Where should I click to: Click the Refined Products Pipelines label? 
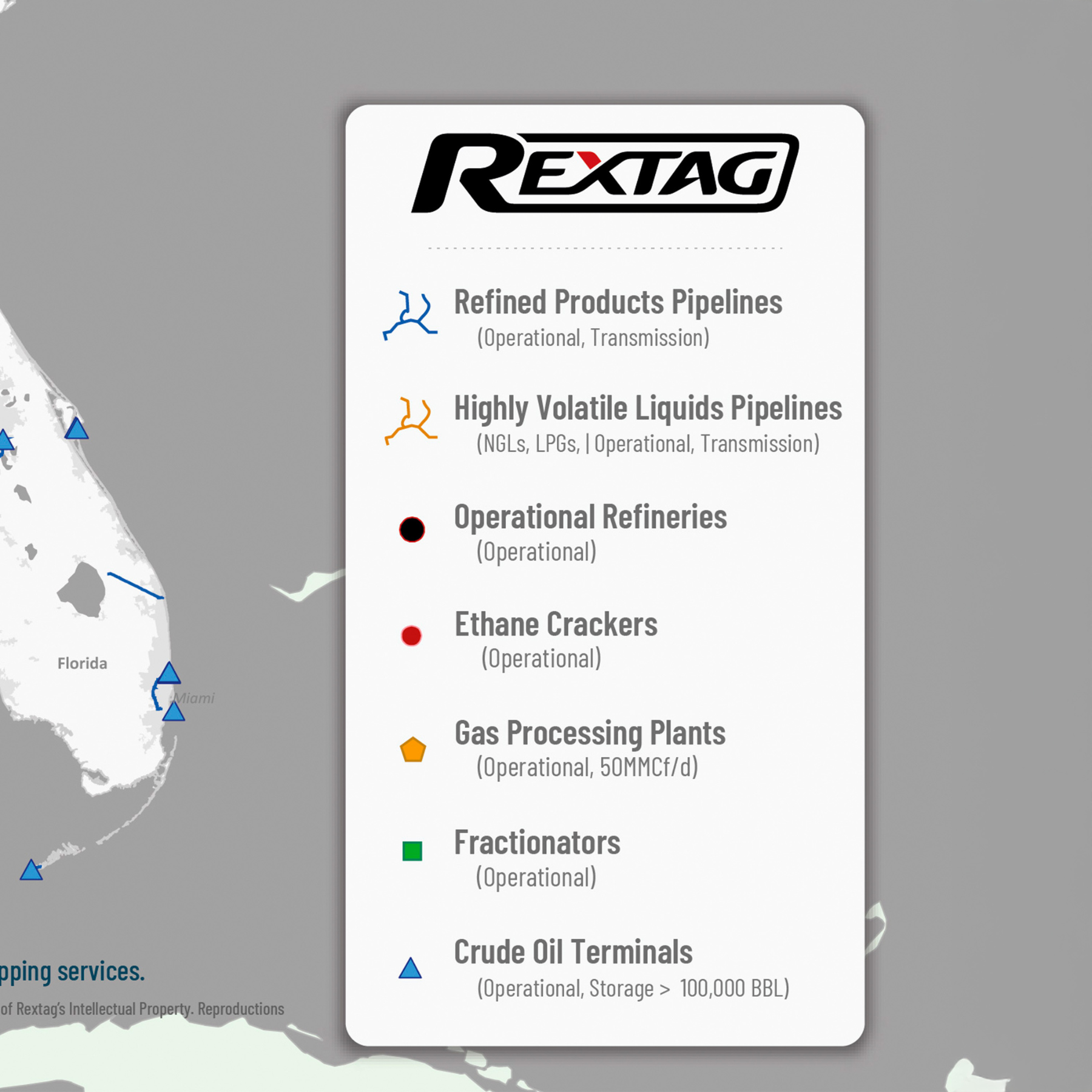coord(618,302)
